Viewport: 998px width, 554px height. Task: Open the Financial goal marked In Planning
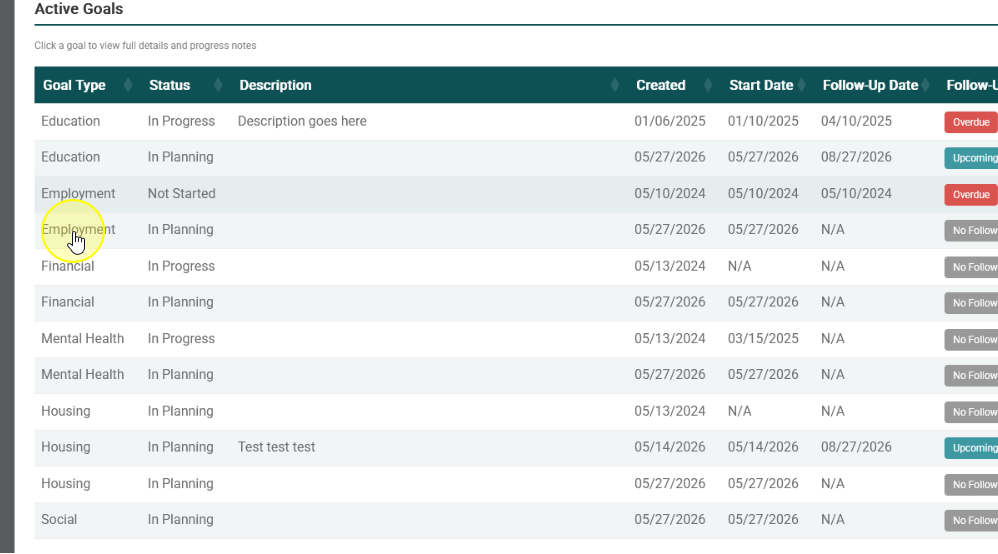pyautogui.click(x=516, y=303)
